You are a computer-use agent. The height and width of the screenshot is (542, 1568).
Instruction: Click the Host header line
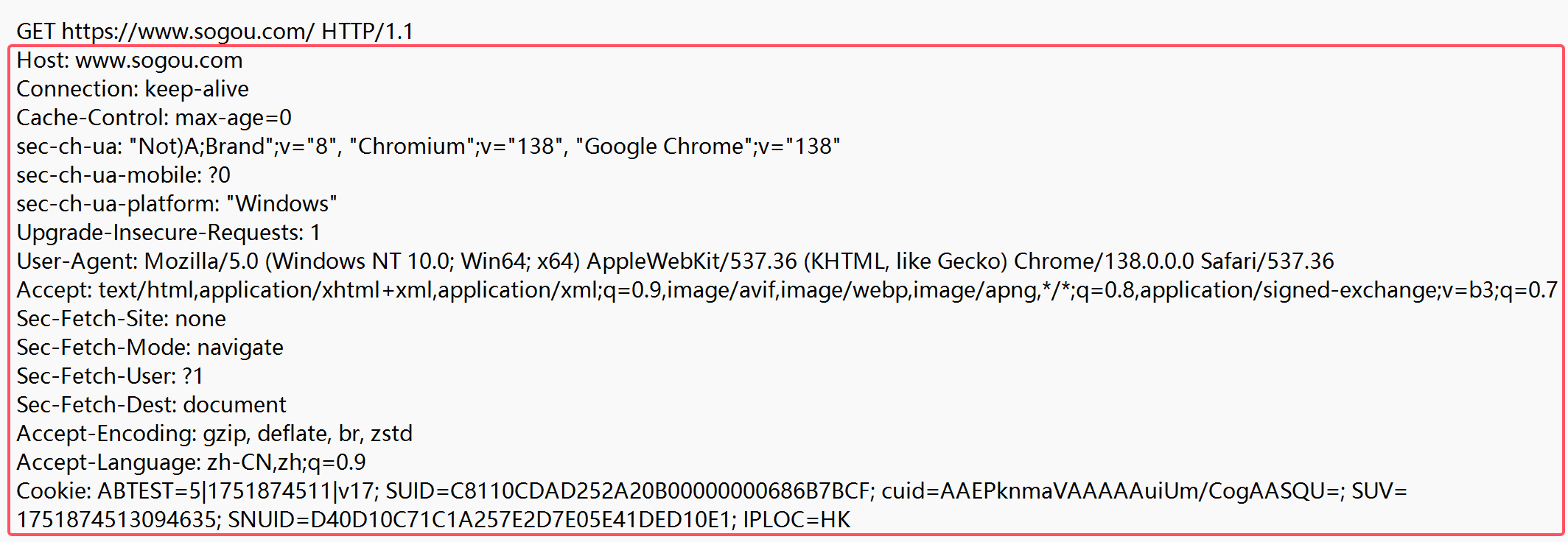tap(130, 60)
